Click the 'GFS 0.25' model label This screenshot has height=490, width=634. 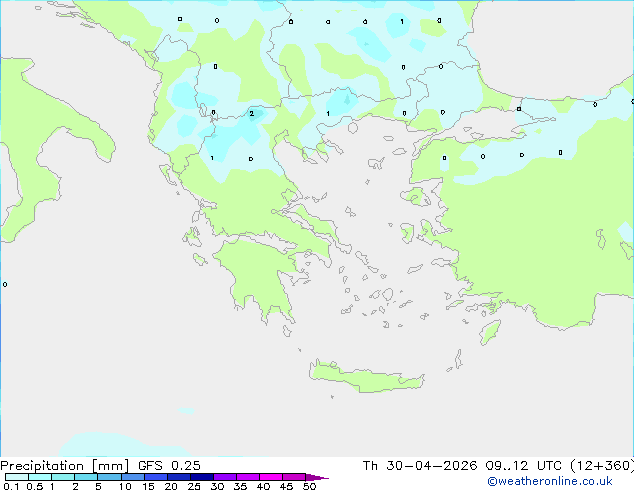pos(169,466)
